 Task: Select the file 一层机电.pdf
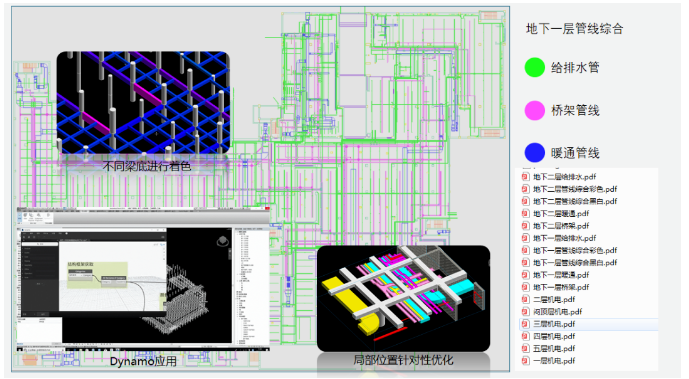coord(554,361)
